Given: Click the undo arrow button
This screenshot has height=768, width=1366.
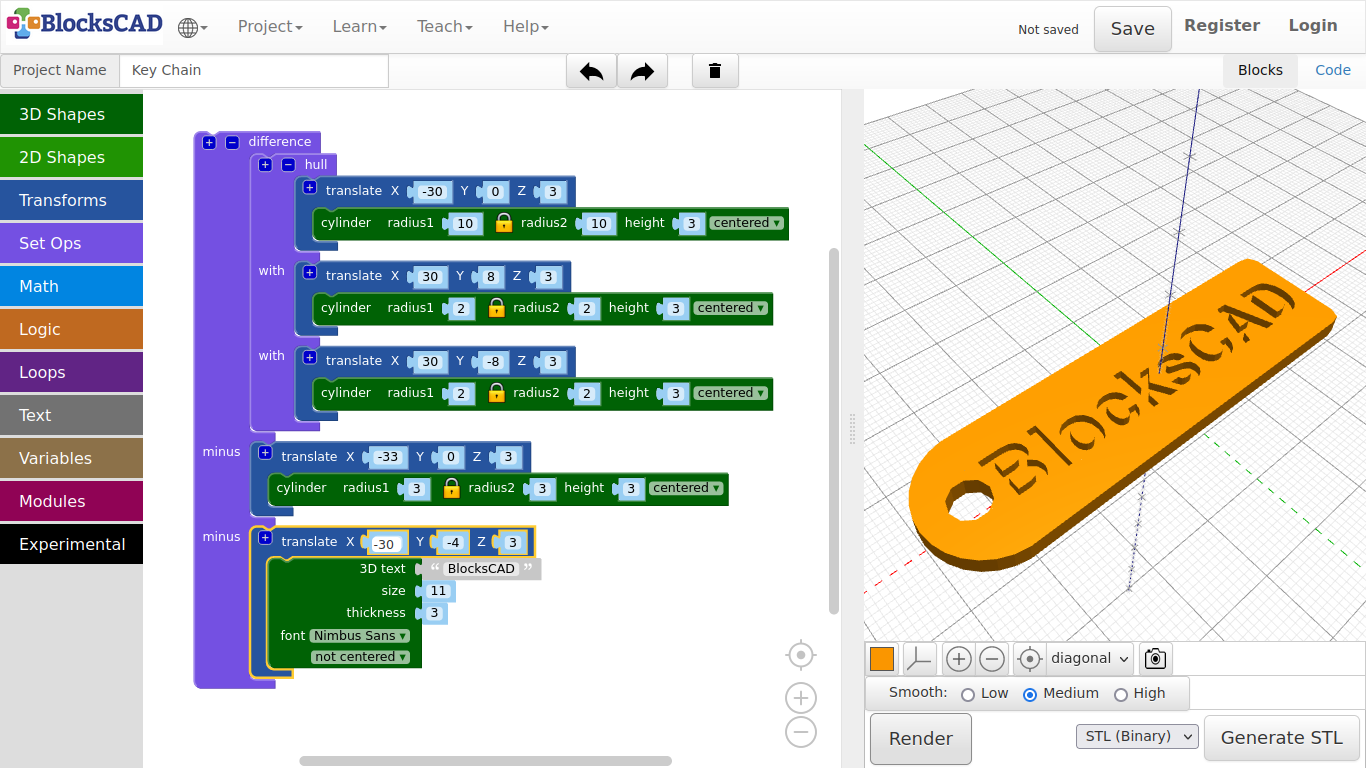Looking at the screenshot, I should [x=591, y=71].
